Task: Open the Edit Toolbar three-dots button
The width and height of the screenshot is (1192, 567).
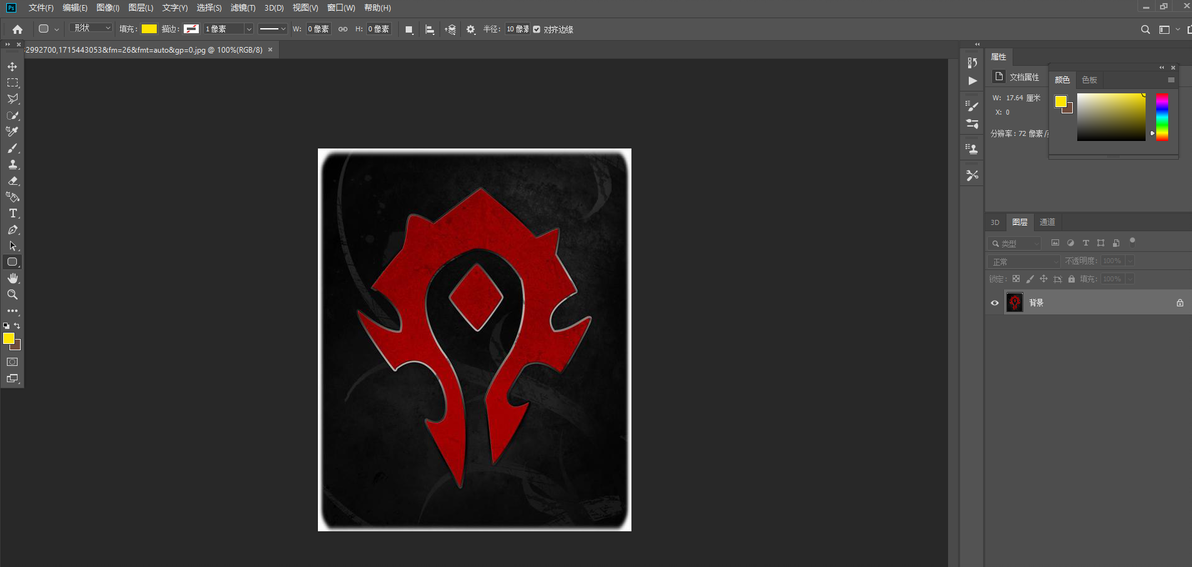Action: [12, 311]
